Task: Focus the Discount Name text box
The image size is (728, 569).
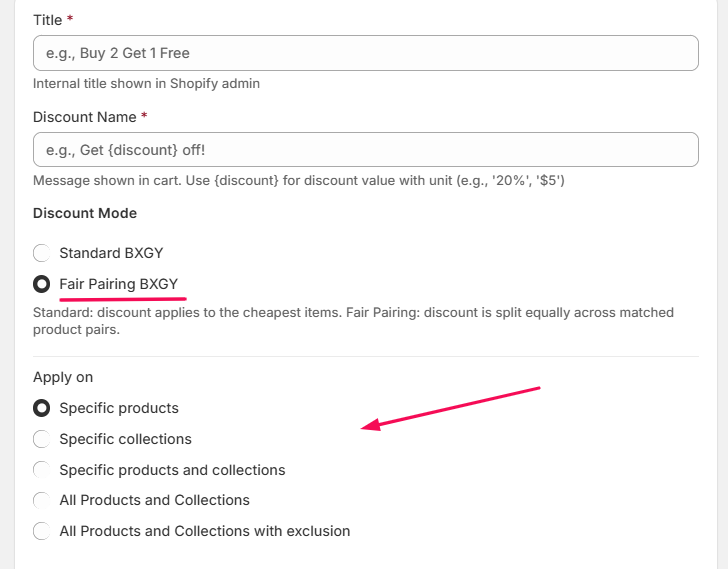Action: pos(365,150)
